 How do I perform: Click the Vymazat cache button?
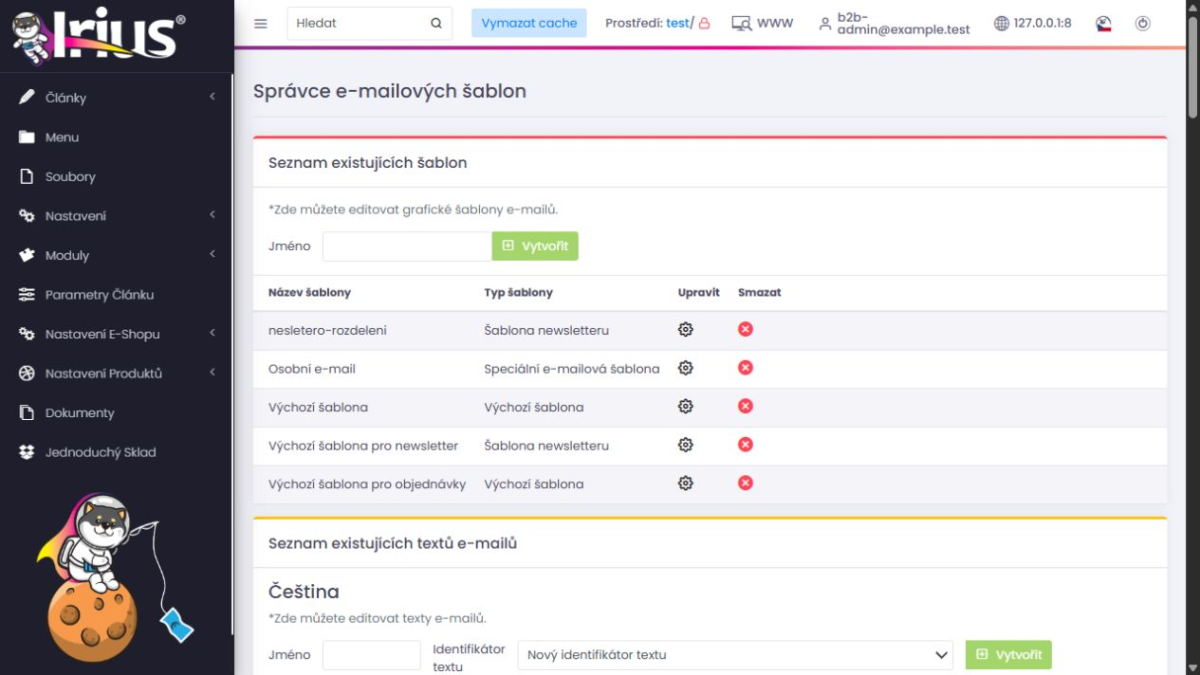click(x=529, y=23)
